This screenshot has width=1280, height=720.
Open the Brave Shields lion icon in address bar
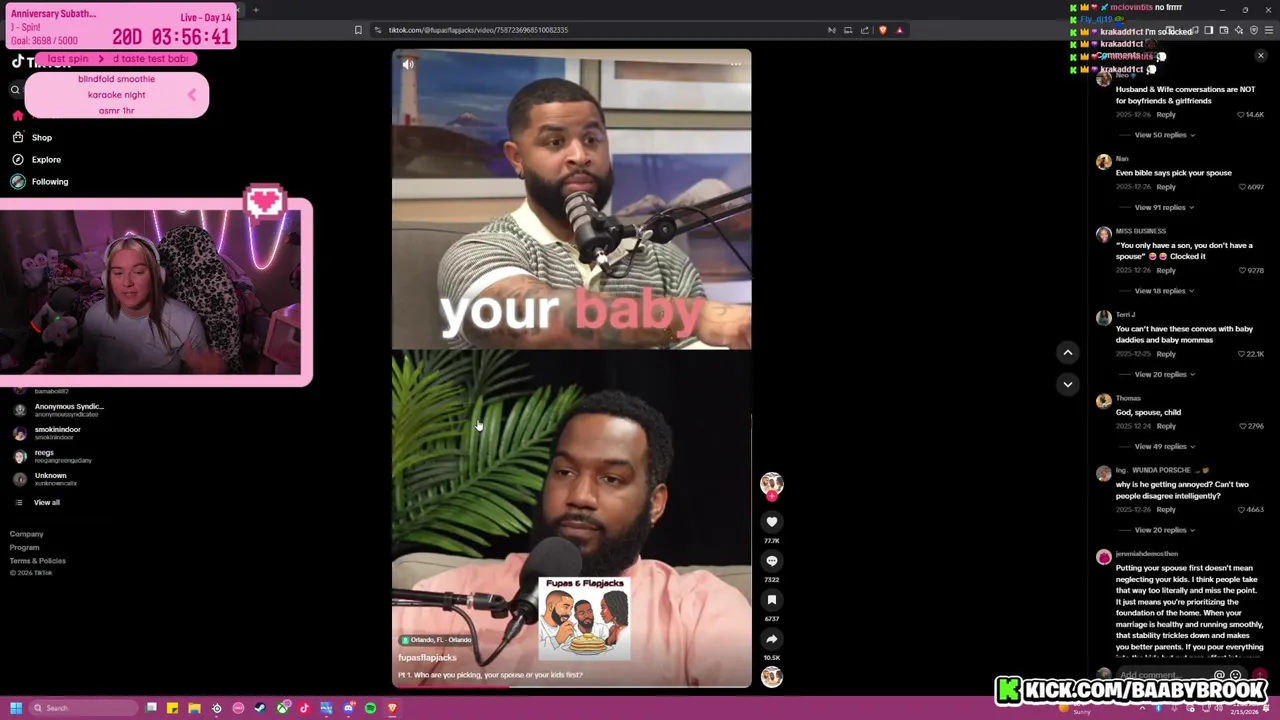[x=882, y=30]
